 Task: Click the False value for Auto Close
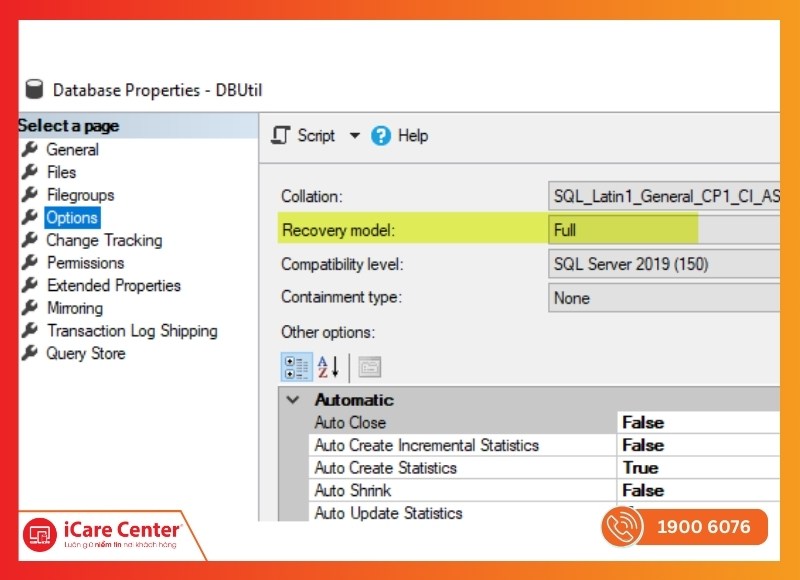[643, 422]
